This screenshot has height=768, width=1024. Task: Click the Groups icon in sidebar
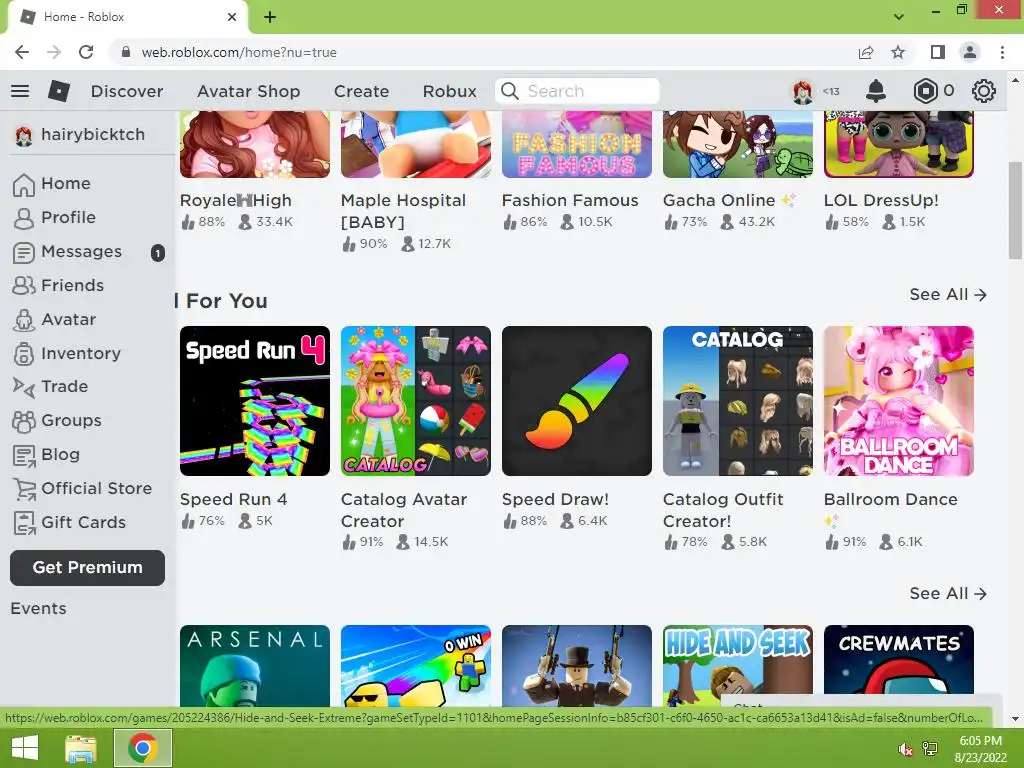pos(24,421)
